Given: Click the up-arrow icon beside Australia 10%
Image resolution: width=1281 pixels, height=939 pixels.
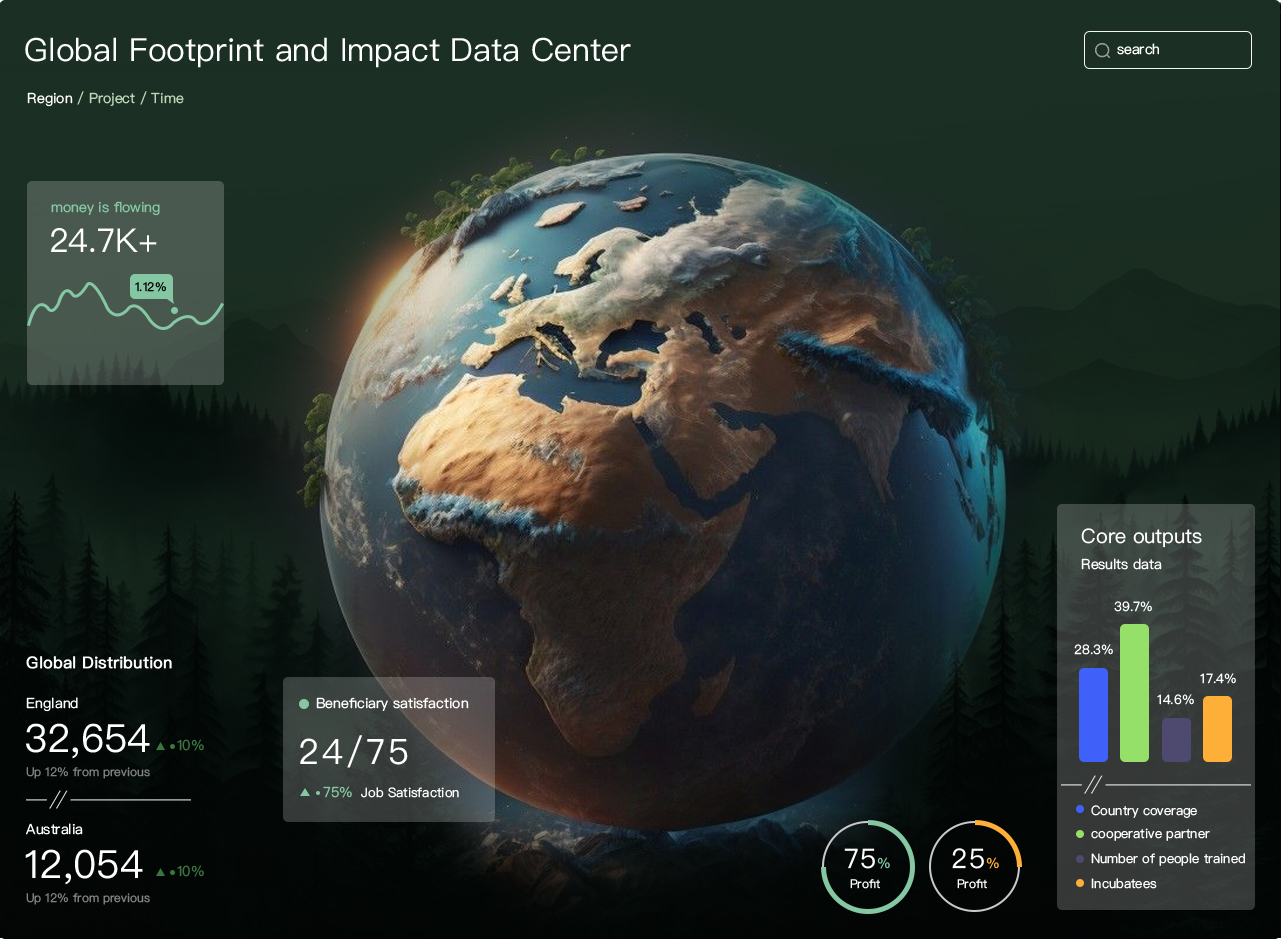Looking at the screenshot, I should tap(160, 872).
